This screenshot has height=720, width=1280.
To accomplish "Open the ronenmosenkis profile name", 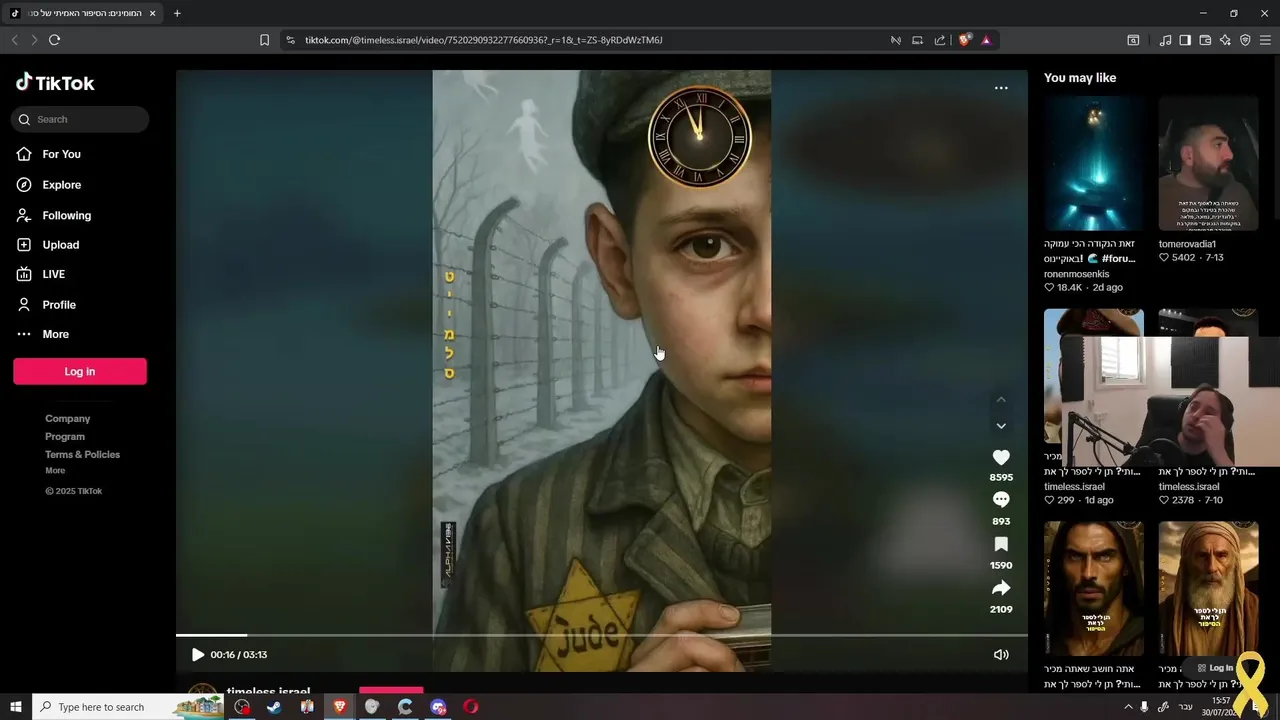I will click(x=1076, y=273).
